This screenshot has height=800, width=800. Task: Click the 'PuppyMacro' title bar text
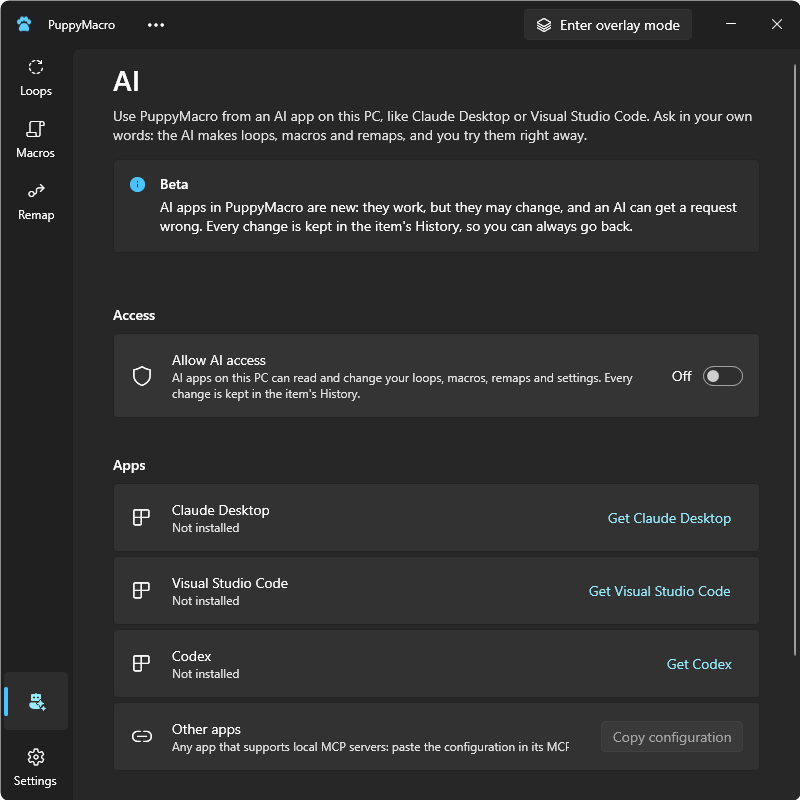(82, 25)
